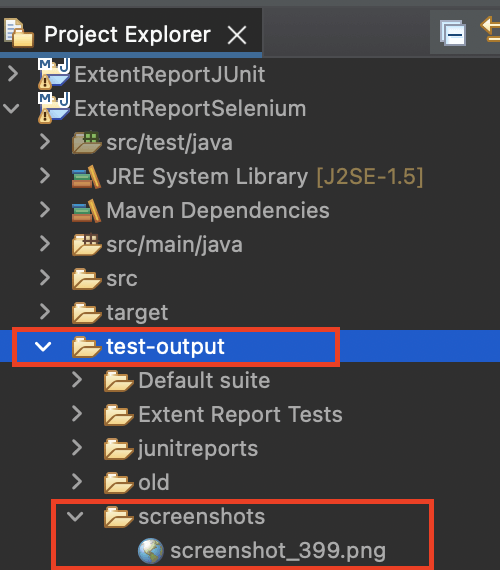Expand the Extent Report Tests folder arrow

tap(77, 414)
